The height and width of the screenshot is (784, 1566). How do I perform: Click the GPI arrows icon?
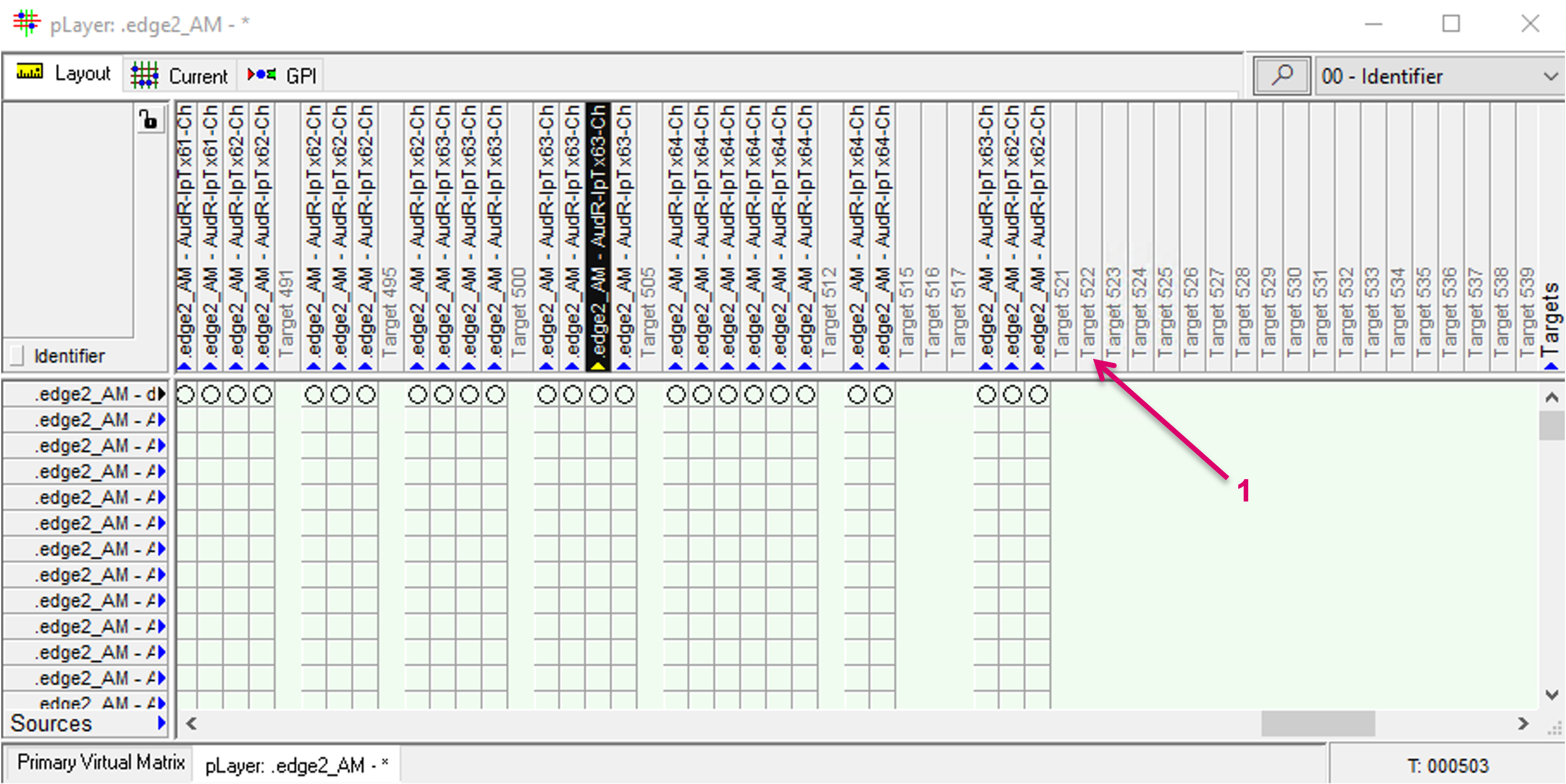coord(261,75)
